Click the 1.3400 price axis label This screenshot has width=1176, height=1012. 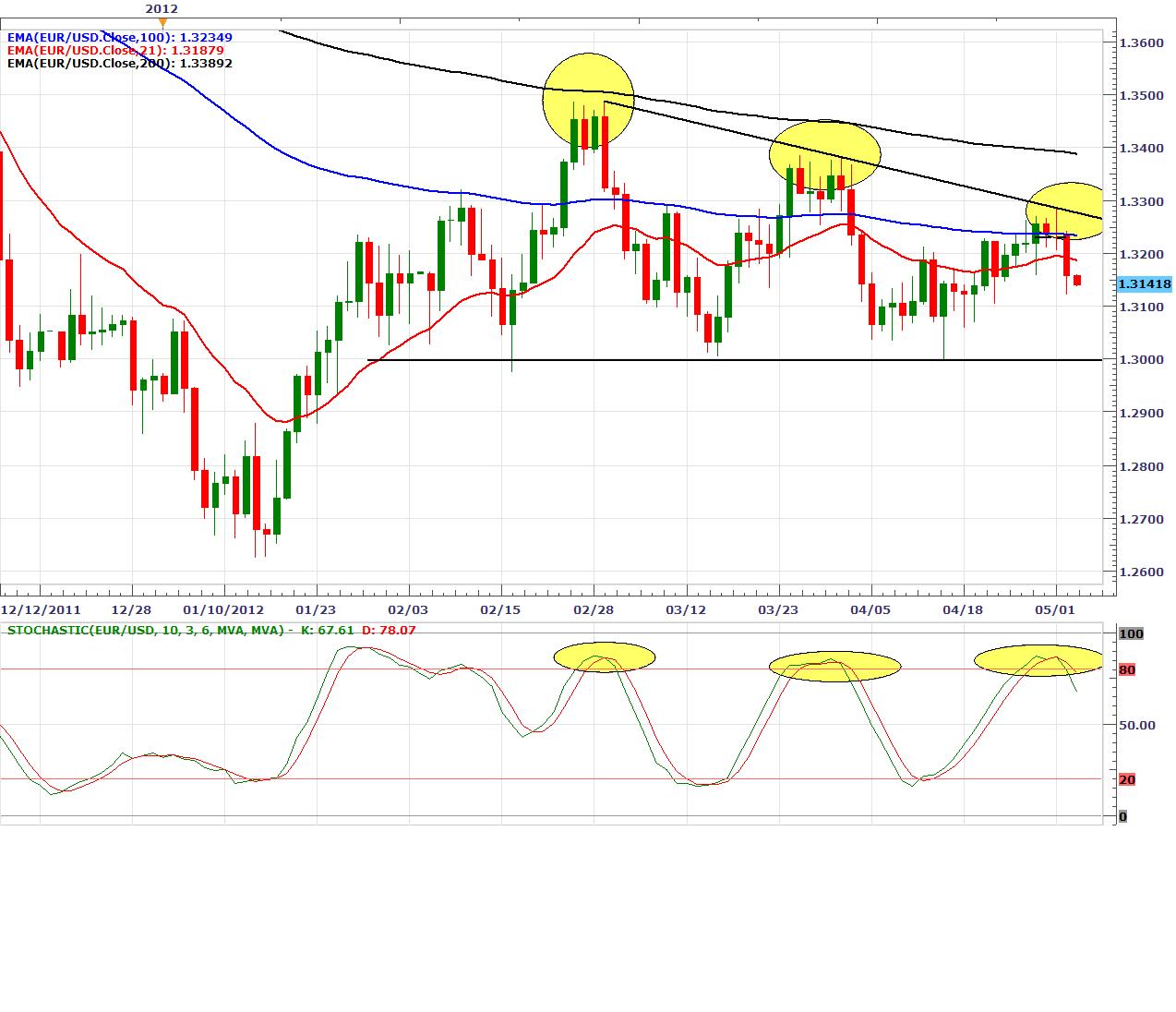point(1140,148)
